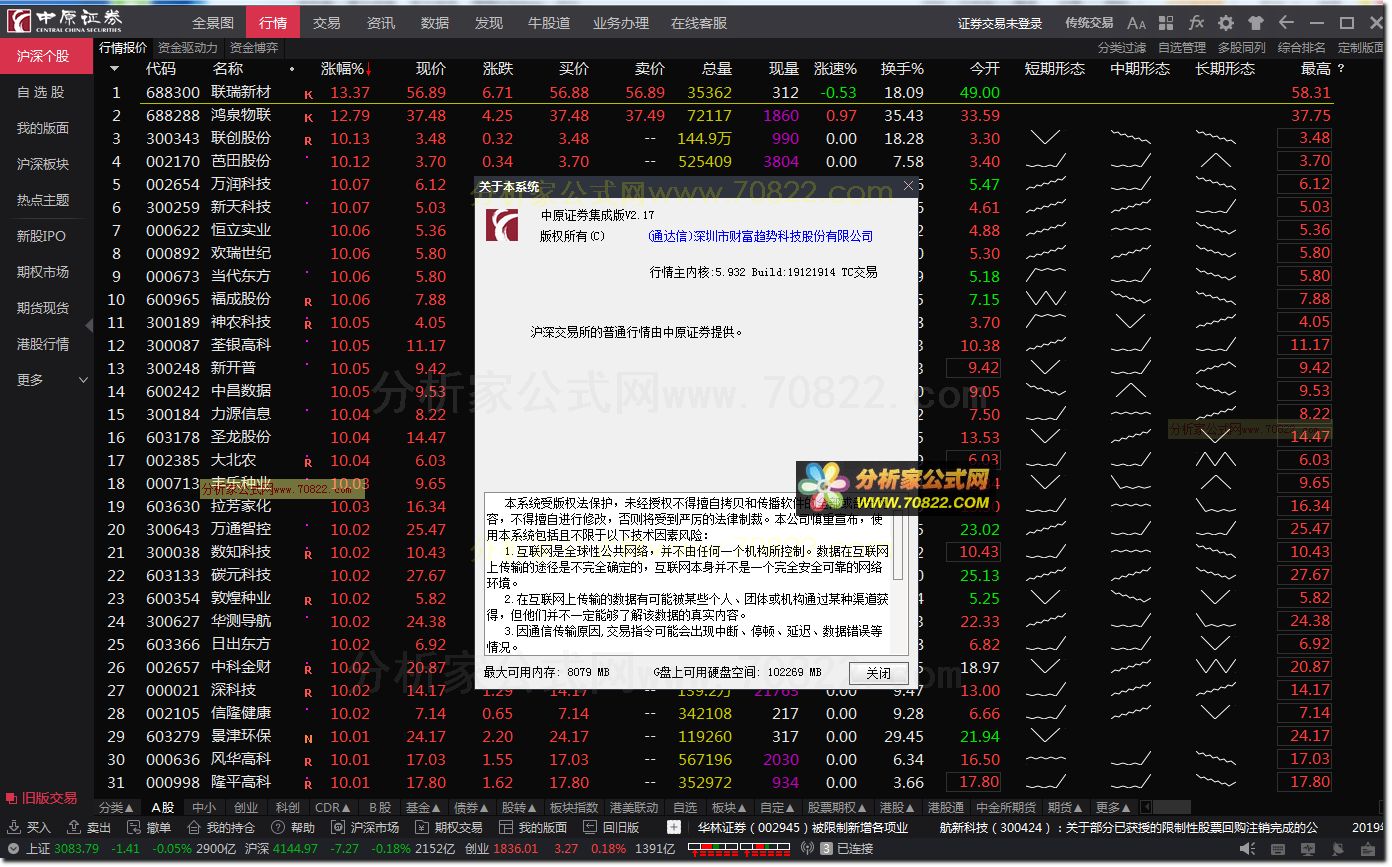
Task: Expand the CDR▲ bottom tab menu
Action: pyautogui.click(x=333, y=807)
